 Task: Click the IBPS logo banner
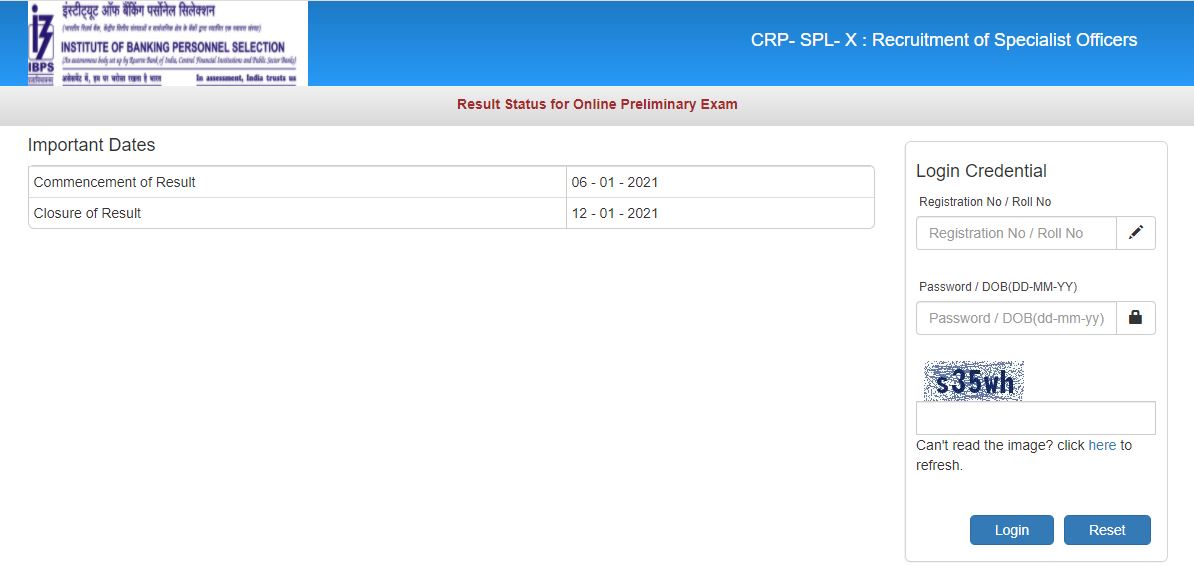[x=168, y=43]
